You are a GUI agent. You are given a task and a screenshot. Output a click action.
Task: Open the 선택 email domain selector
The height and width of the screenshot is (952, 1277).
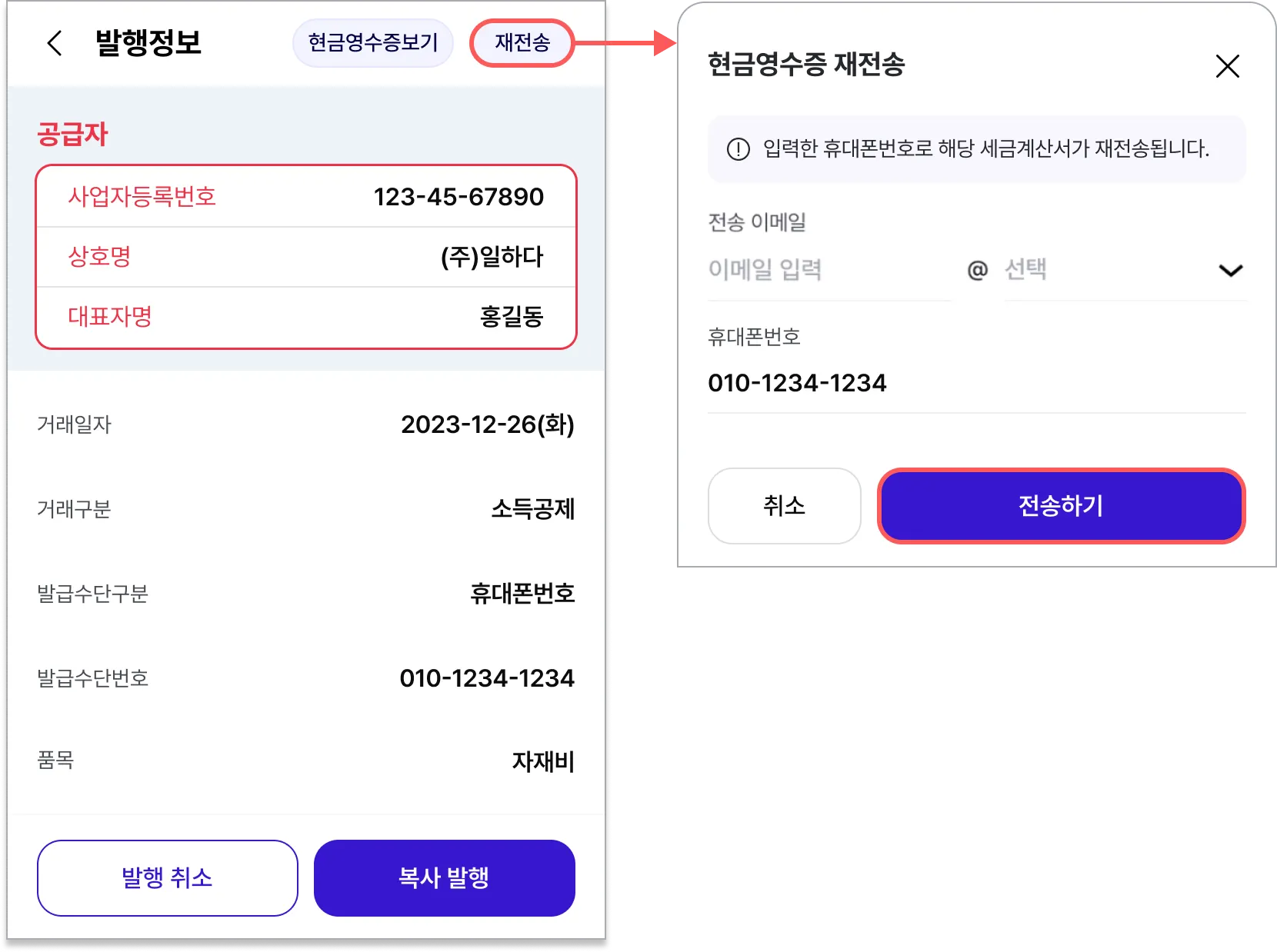[1108, 270]
